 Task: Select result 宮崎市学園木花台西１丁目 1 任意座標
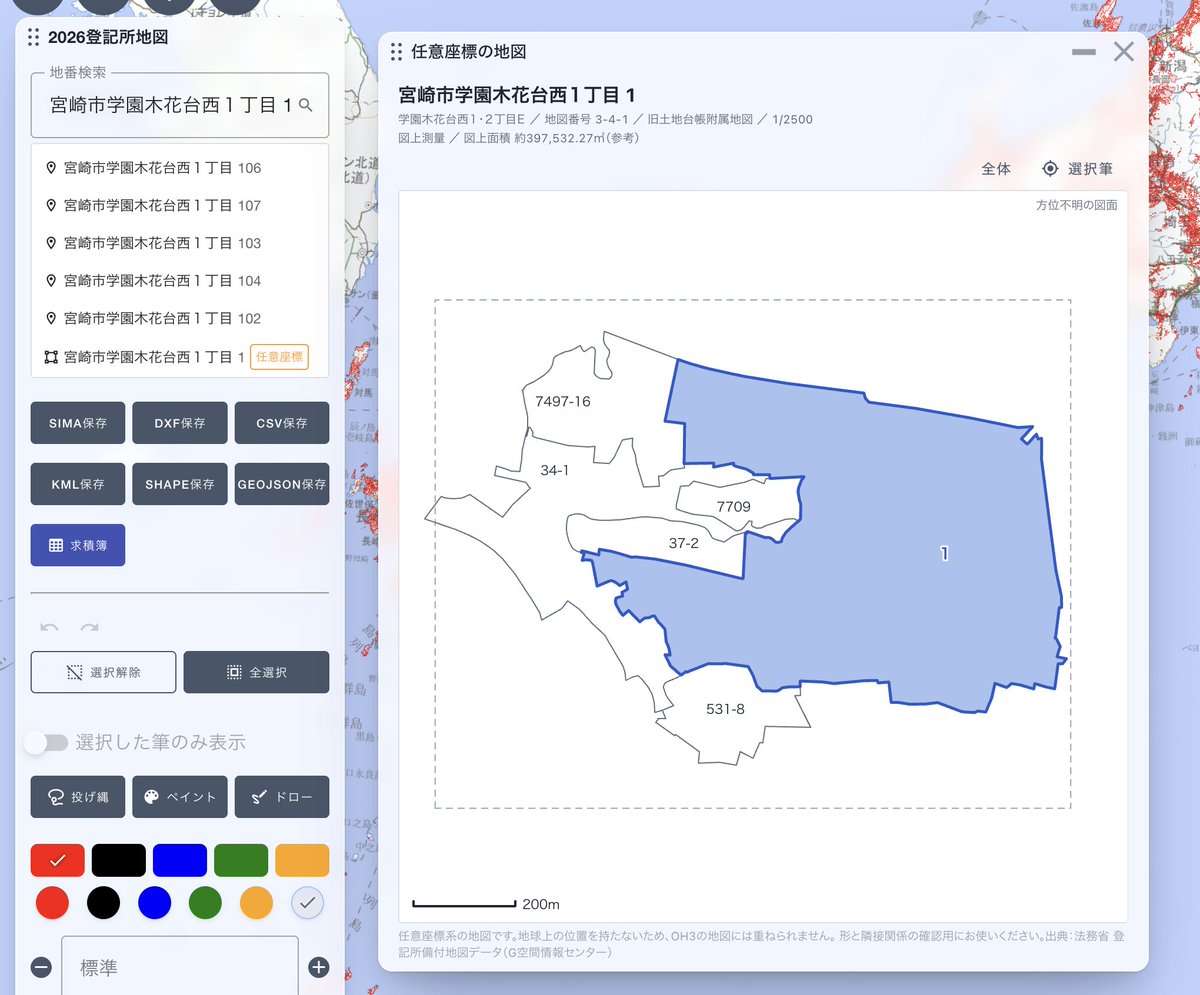180,356
